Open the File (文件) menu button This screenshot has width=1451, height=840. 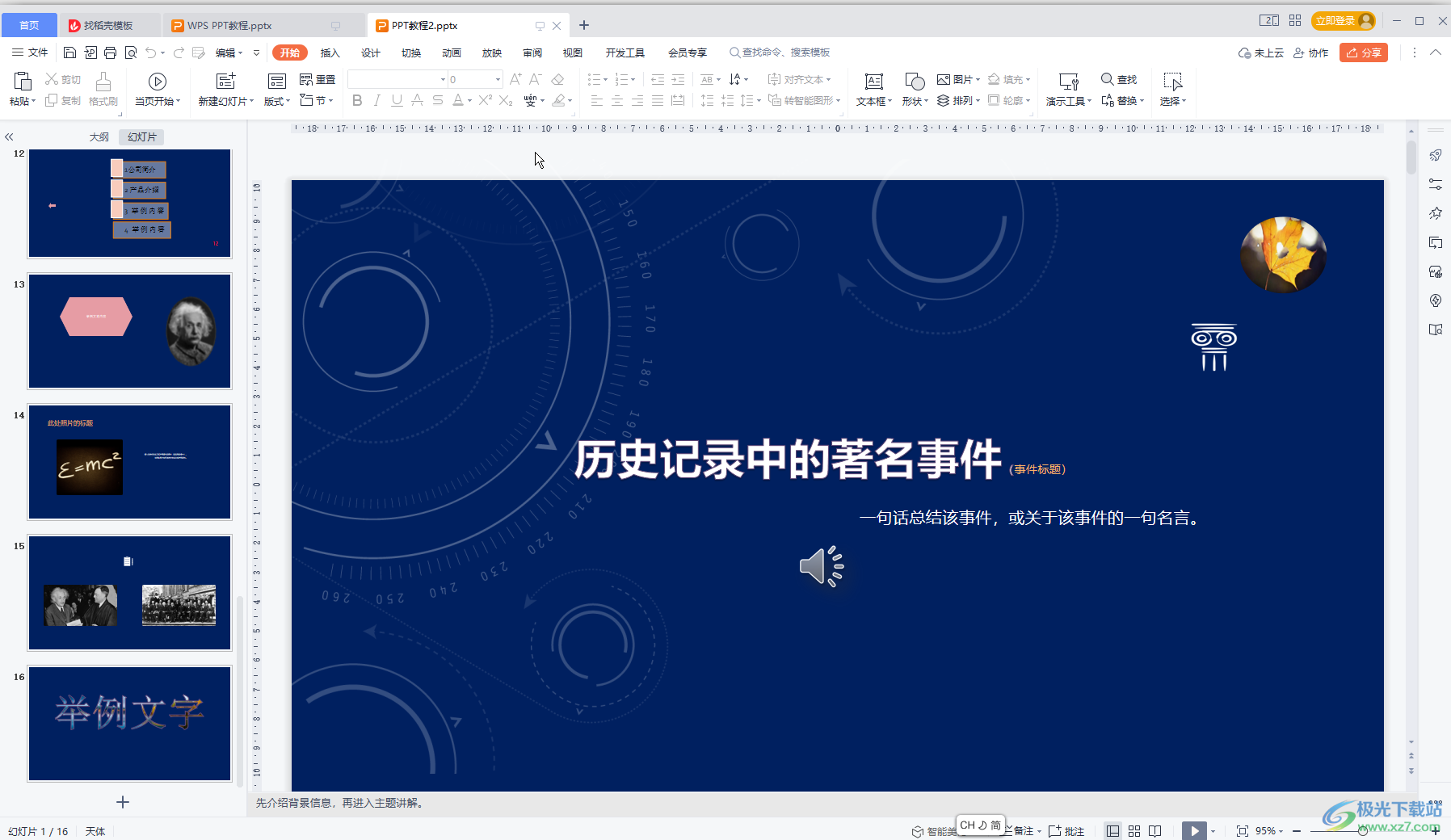point(30,52)
